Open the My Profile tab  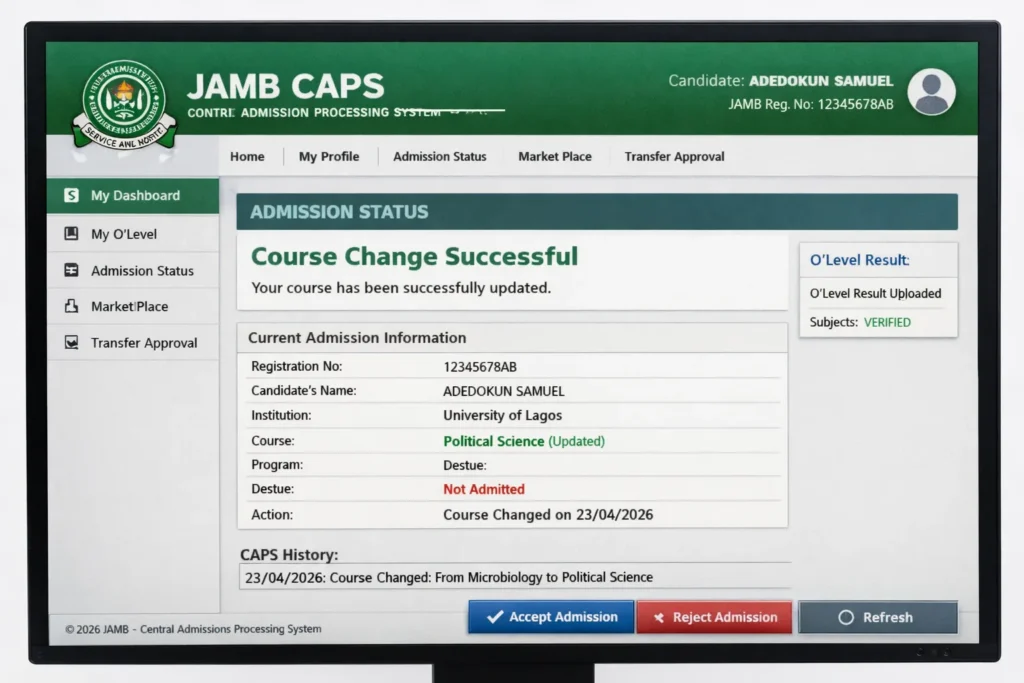click(x=329, y=156)
